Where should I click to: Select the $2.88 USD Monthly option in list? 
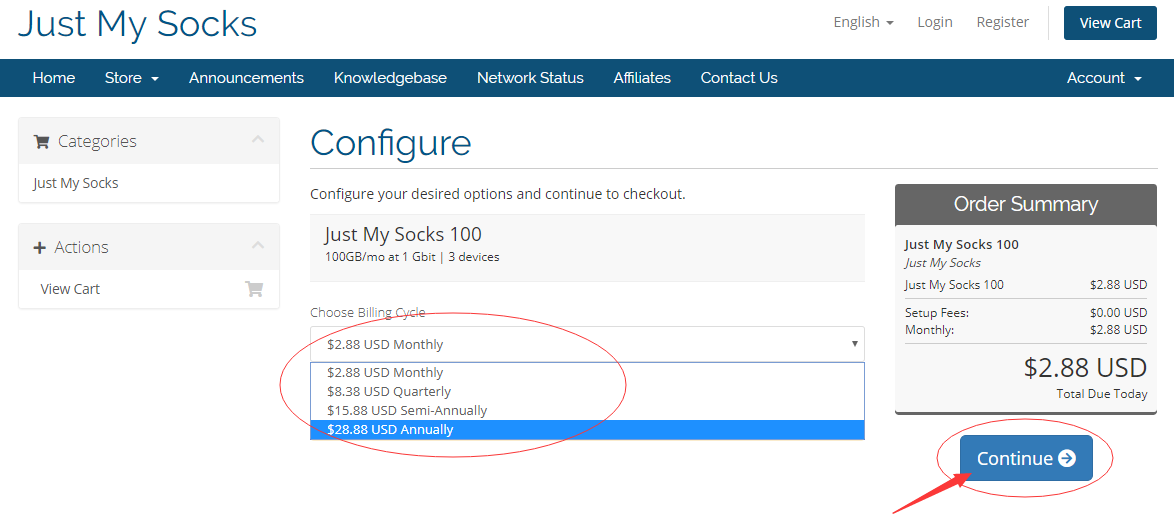click(385, 373)
